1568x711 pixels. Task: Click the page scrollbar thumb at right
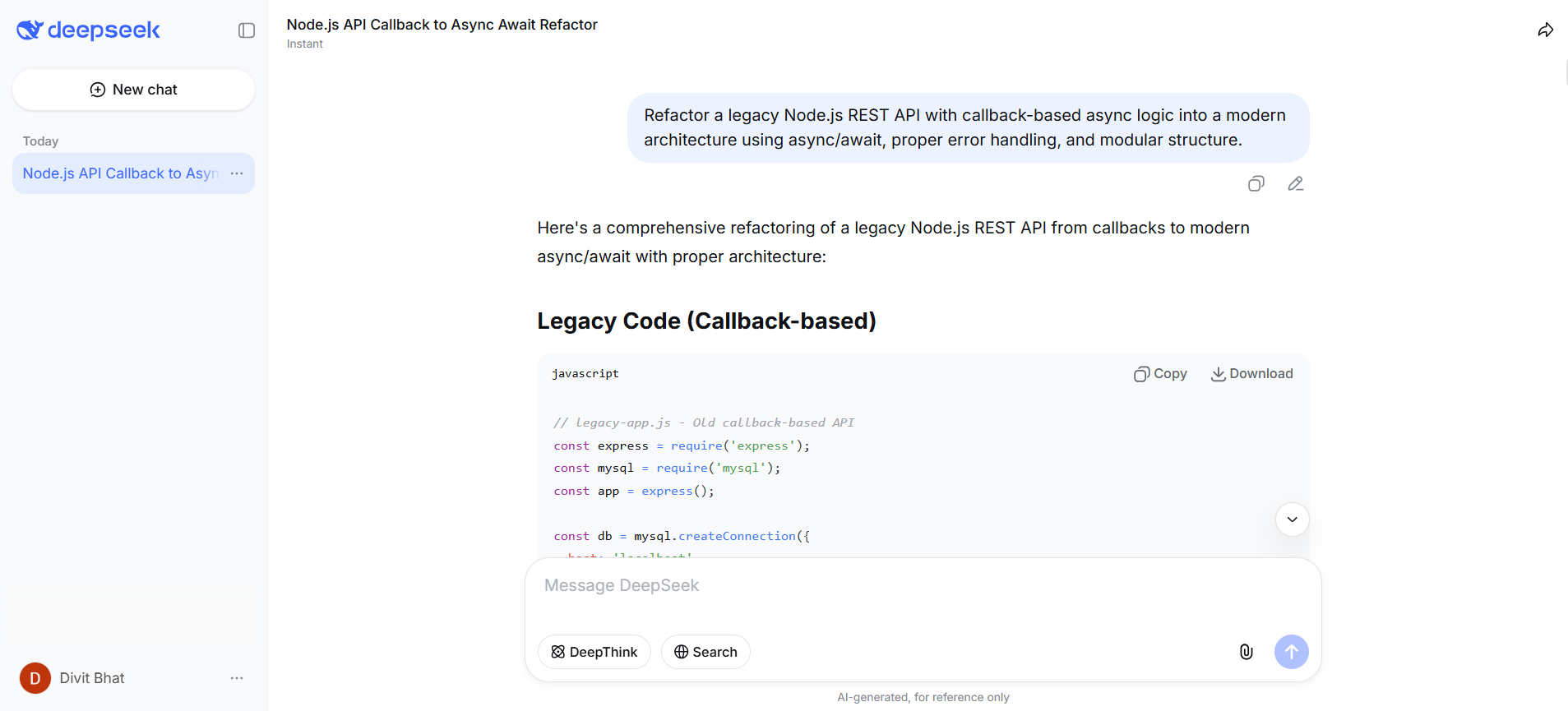(1566, 72)
